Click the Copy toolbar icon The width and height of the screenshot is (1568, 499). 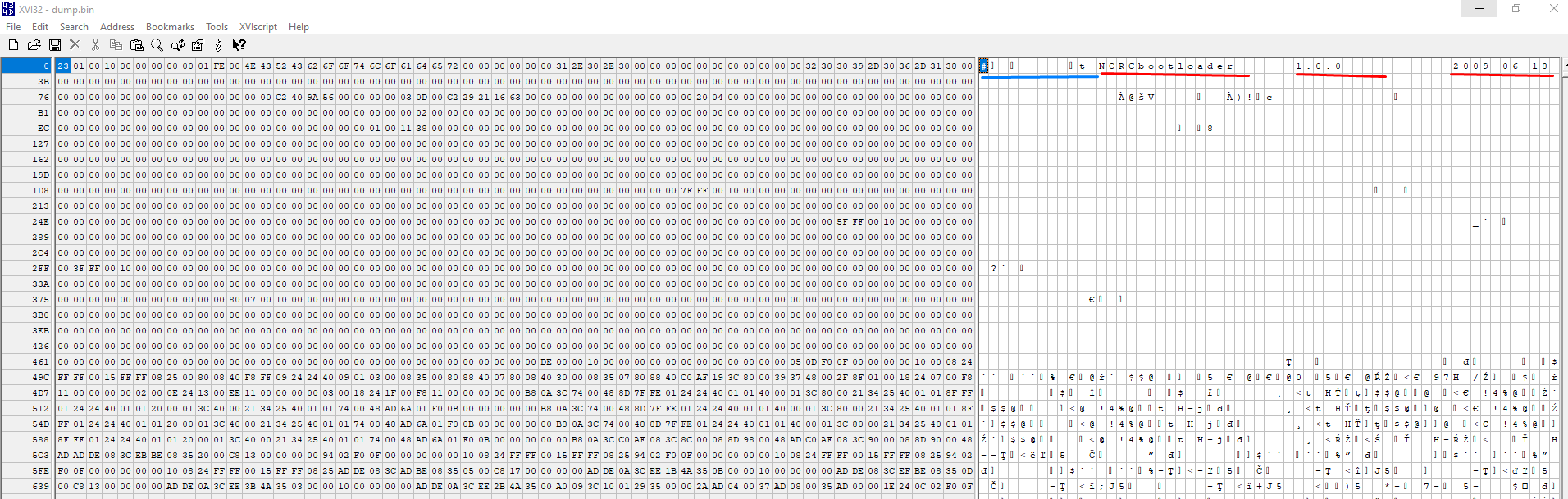tap(116, 45)
